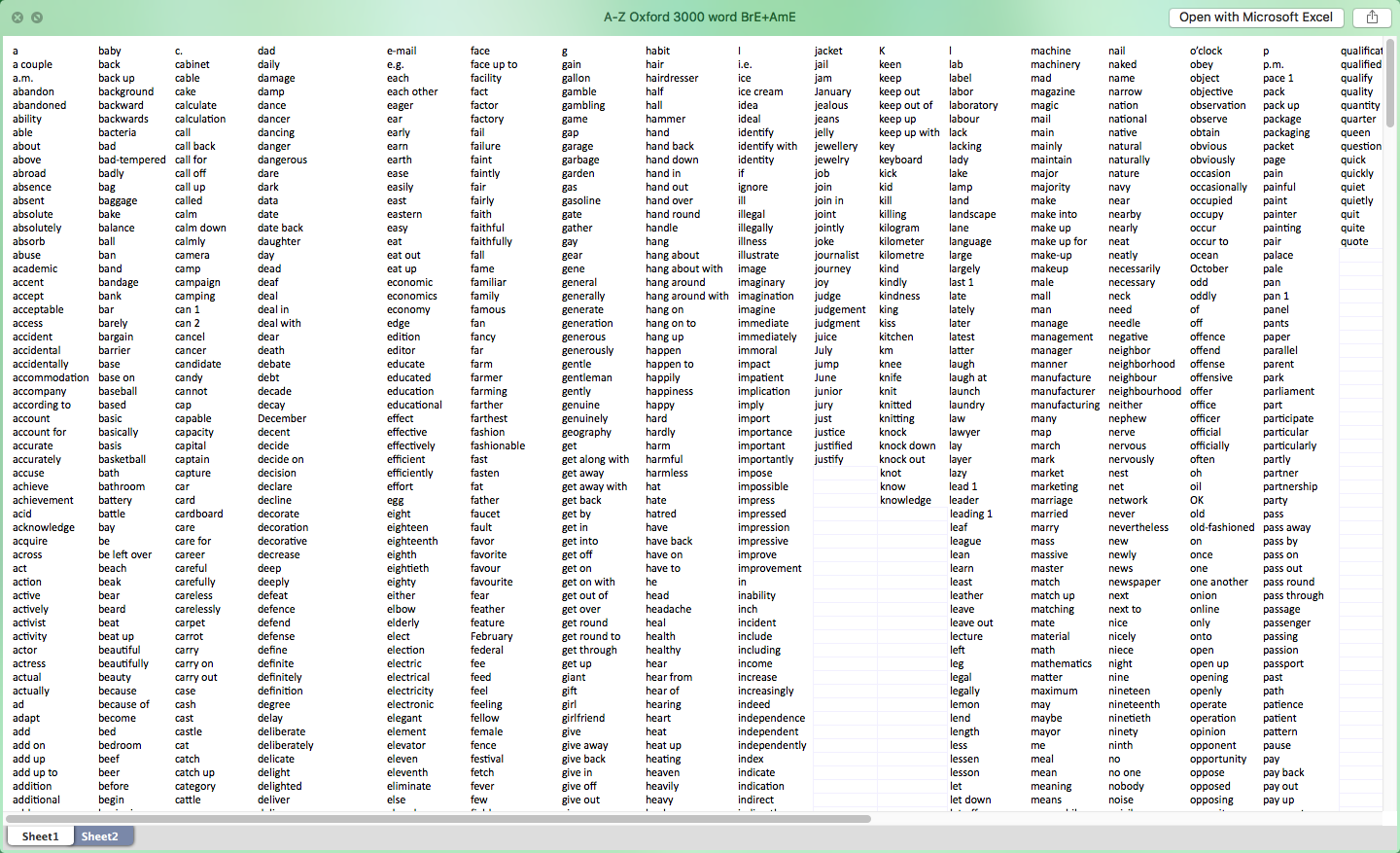Click the word 'headache'
1400x853 pixels.
pos(668,609)
